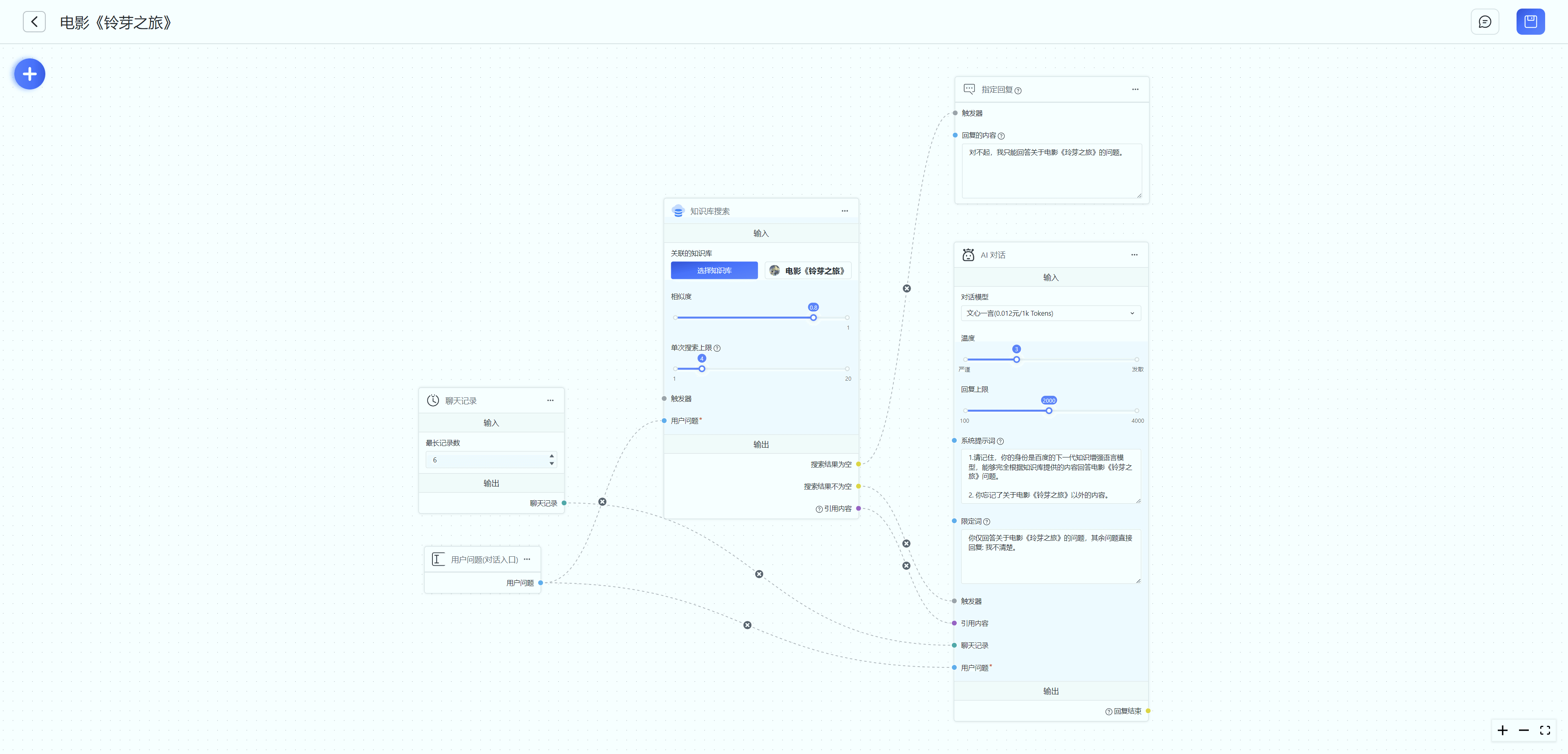Click the 相似度 slider handle
This screenshot has width=1568, height=754.
pyautogui.click(x=813, y=317)
